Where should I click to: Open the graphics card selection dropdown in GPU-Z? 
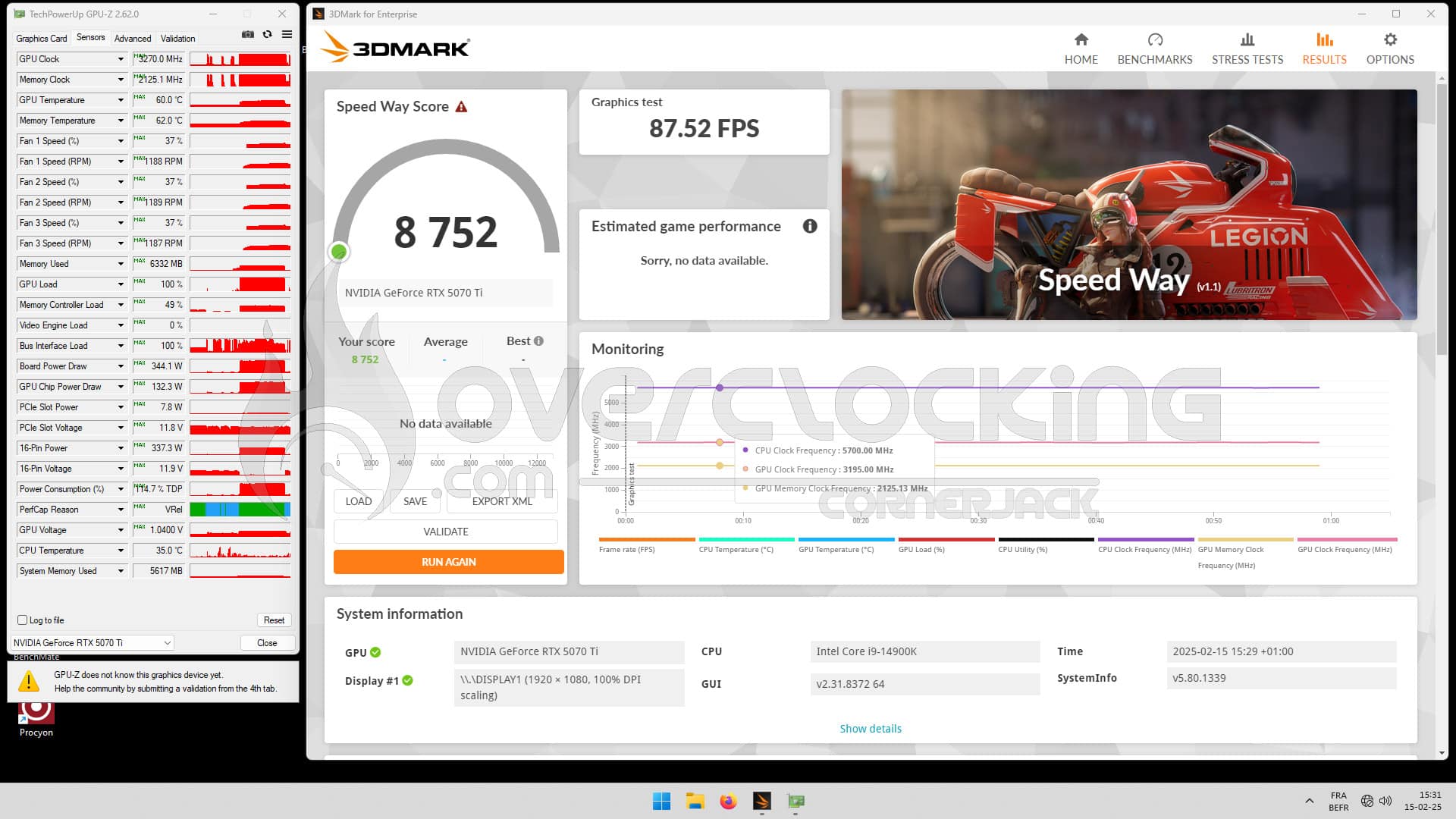click(x=168, y=642)
